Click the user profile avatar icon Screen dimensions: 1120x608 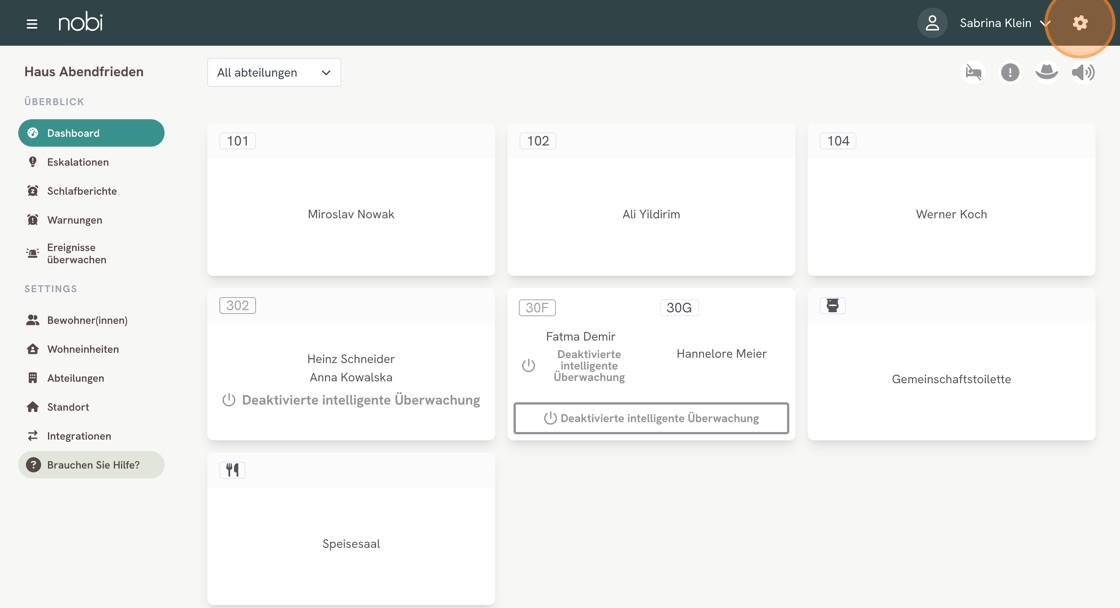click(x=932, y=23)
